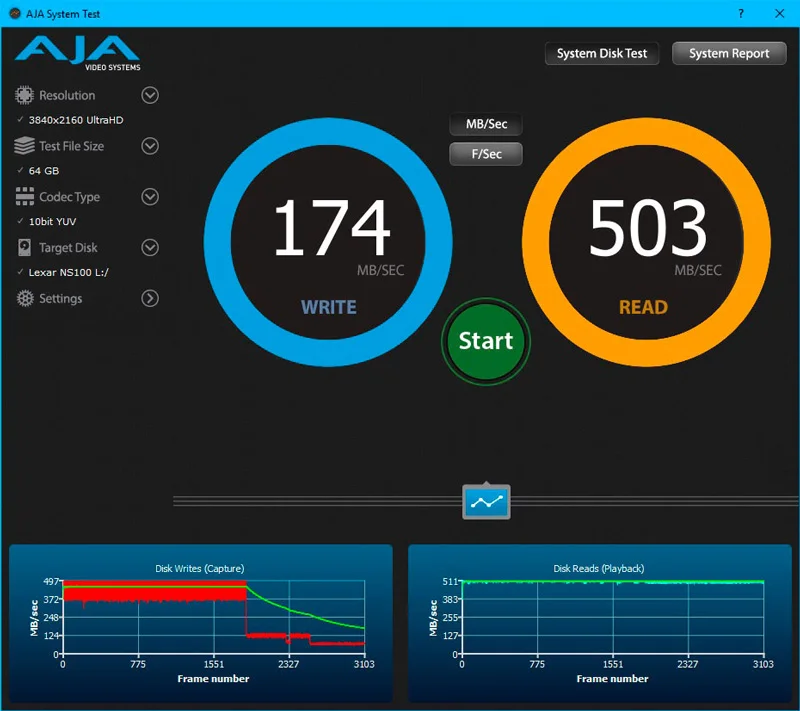Screen dimensions: 800x711
Task: Expand the Test File Size dropdown arrow
Action: tap(150, 146)
